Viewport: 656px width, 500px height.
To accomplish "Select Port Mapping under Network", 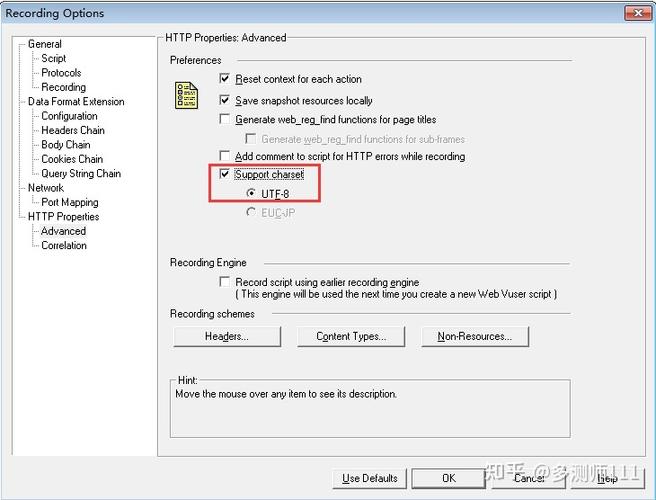I will (70, 202).
